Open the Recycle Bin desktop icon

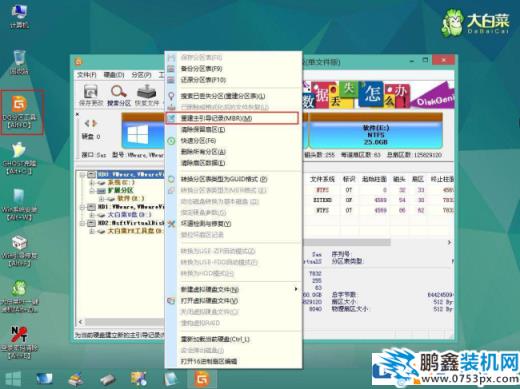[x=19, y=62]
